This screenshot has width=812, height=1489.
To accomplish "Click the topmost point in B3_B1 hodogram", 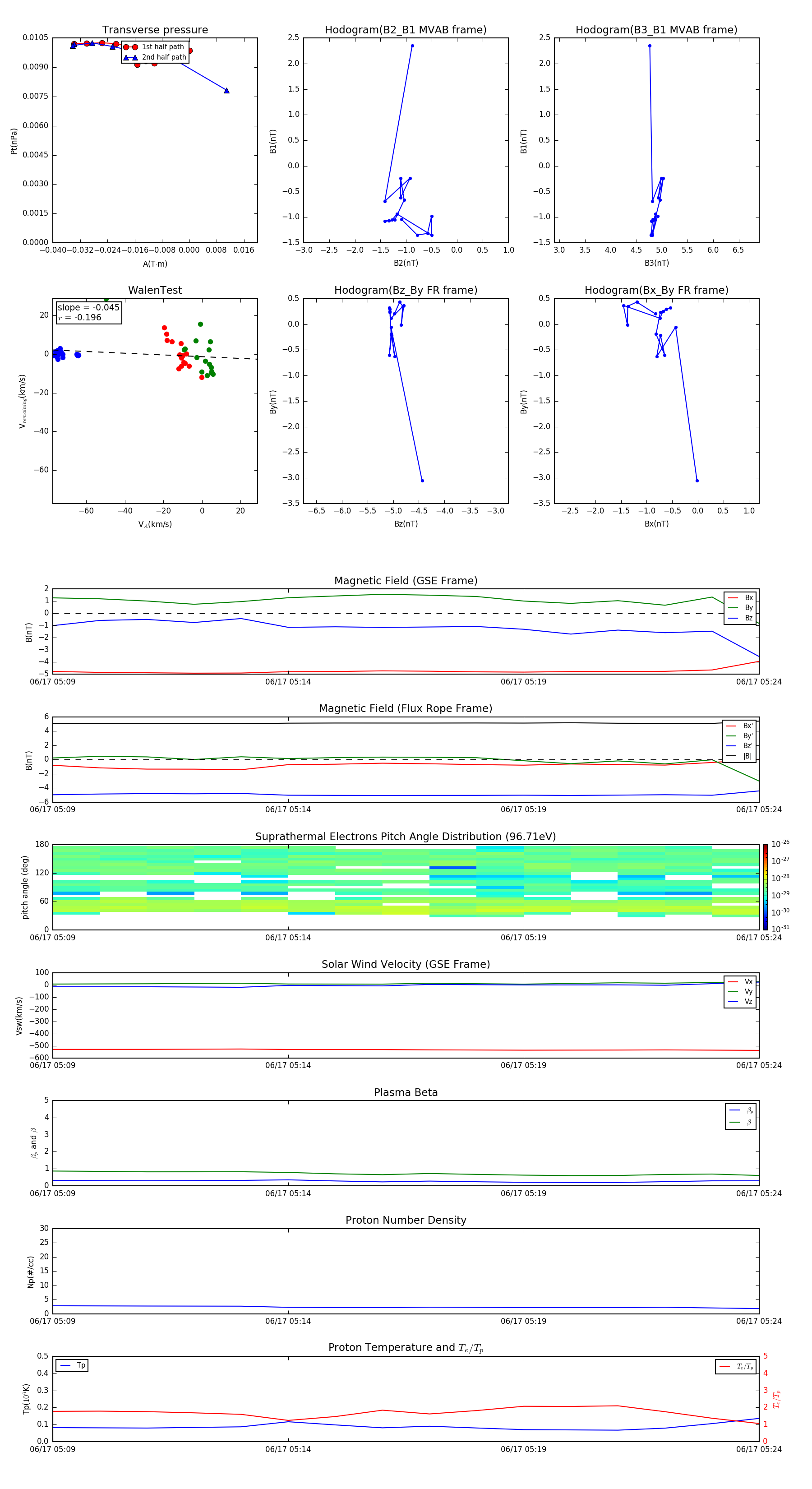I will pyautogui.click(x=650, y=46).
